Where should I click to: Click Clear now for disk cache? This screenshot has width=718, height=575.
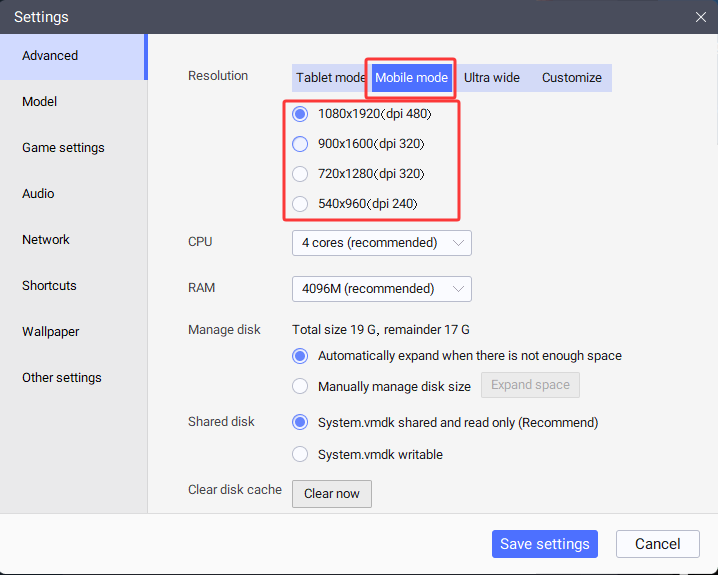pyautogui.click(x=332, y=494)
